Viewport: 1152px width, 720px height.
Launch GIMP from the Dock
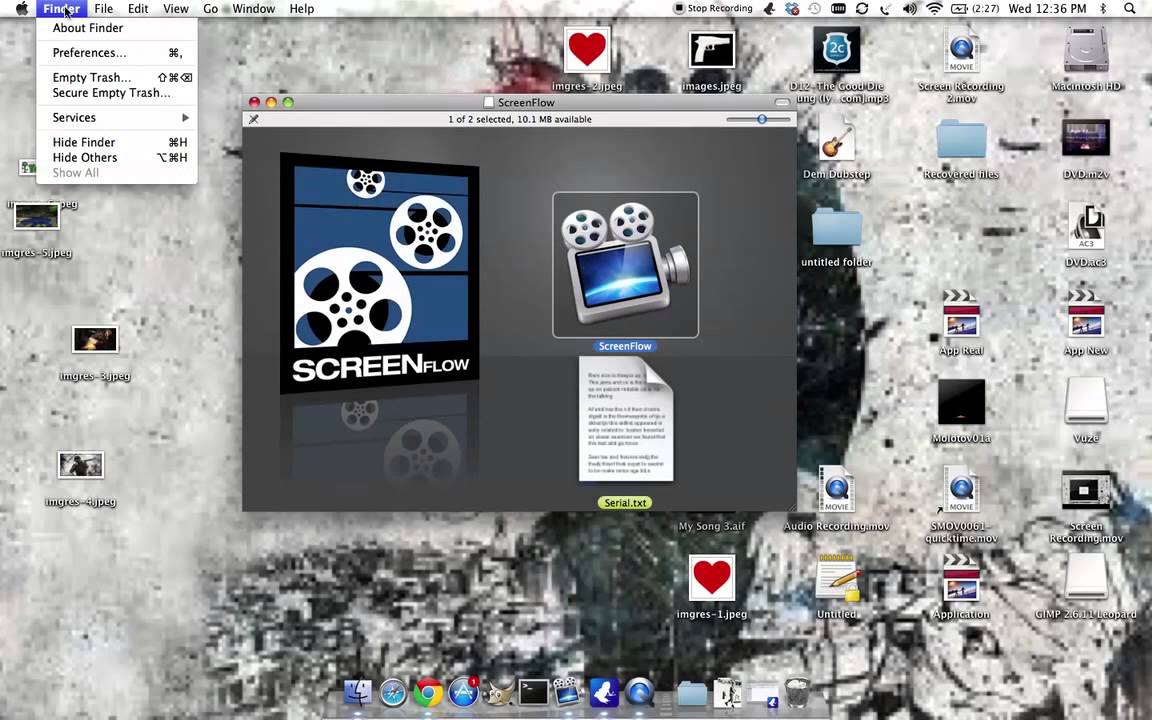[500, 693]
